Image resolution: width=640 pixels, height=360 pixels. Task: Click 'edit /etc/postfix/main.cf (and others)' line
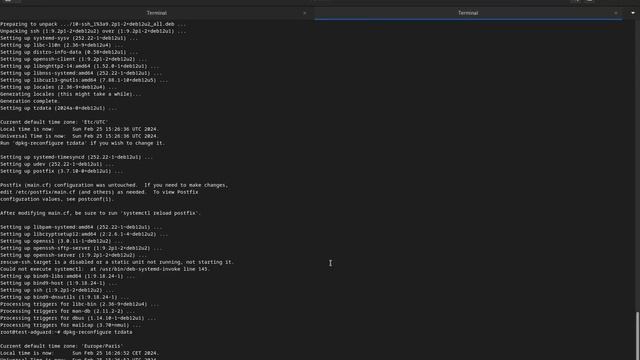point(99,192)
